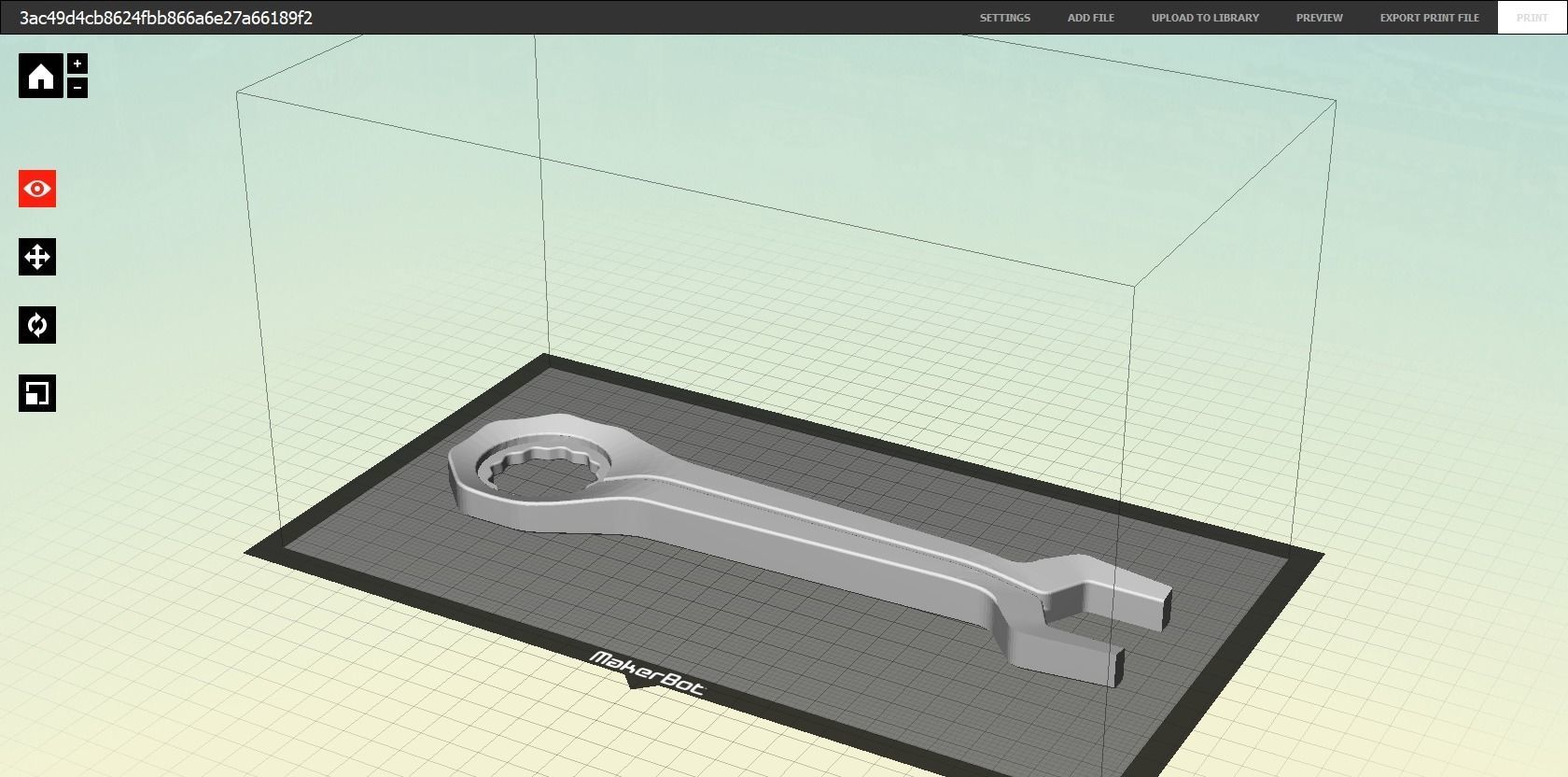Choose Add File in top bar
This screenshot has height=777, width=1568.
tap(1091, 18)
